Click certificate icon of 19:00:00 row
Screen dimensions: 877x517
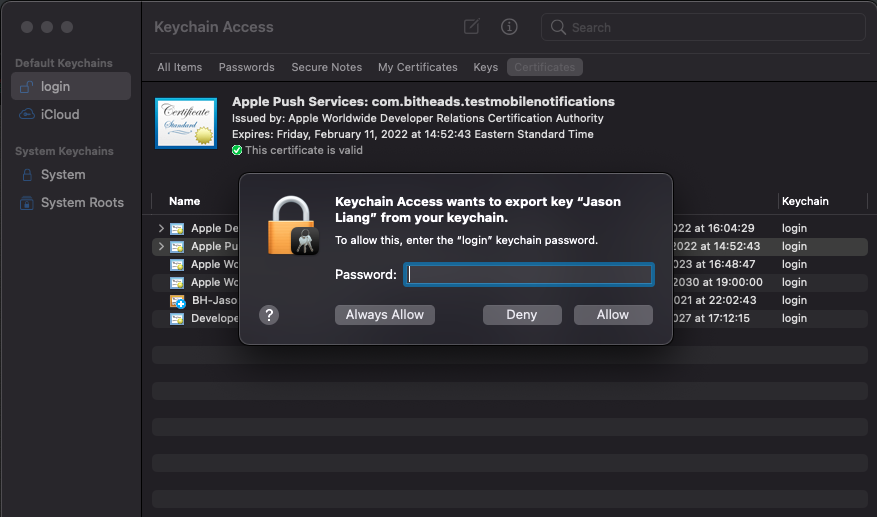point(177,282)
